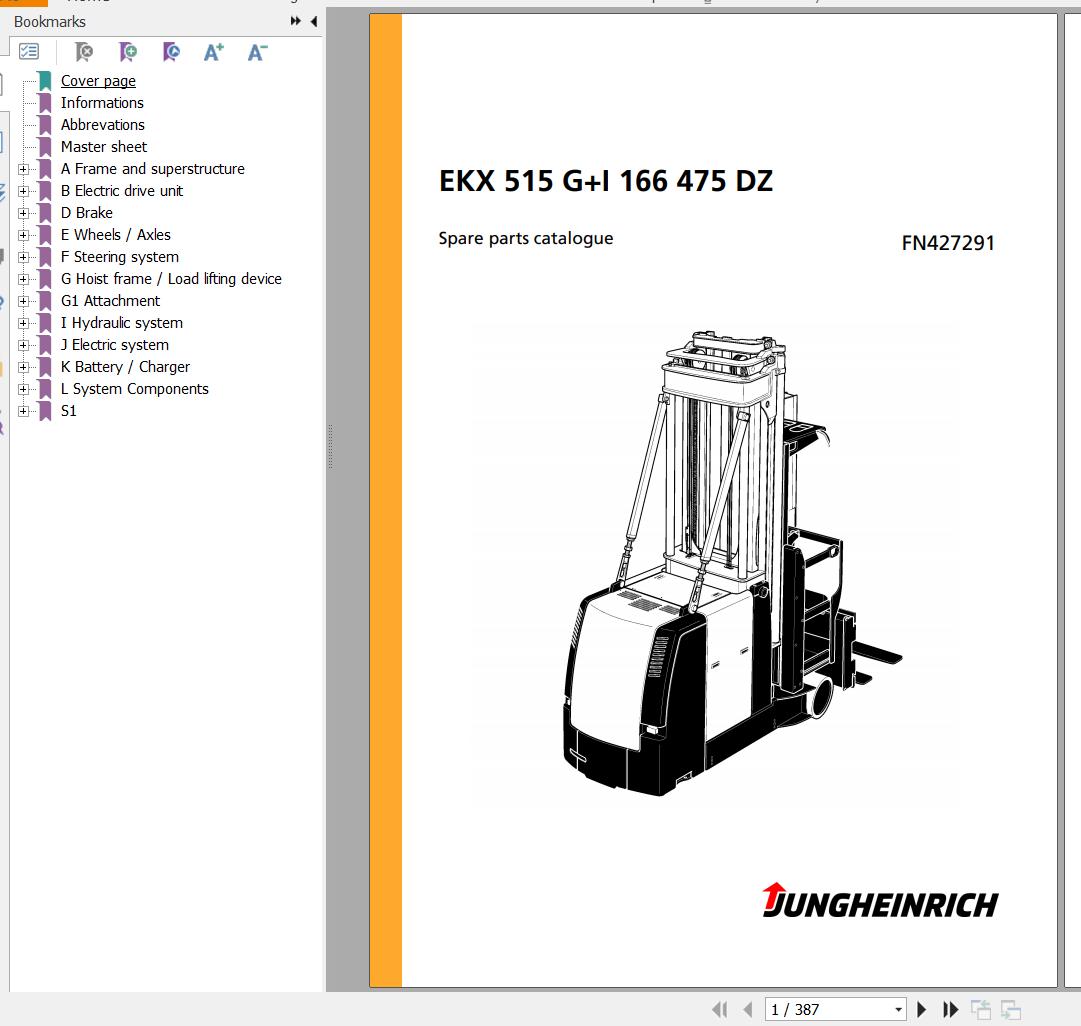Jump to the last page arrow
The image size is (1081, 1026).
click(950, 1010)
